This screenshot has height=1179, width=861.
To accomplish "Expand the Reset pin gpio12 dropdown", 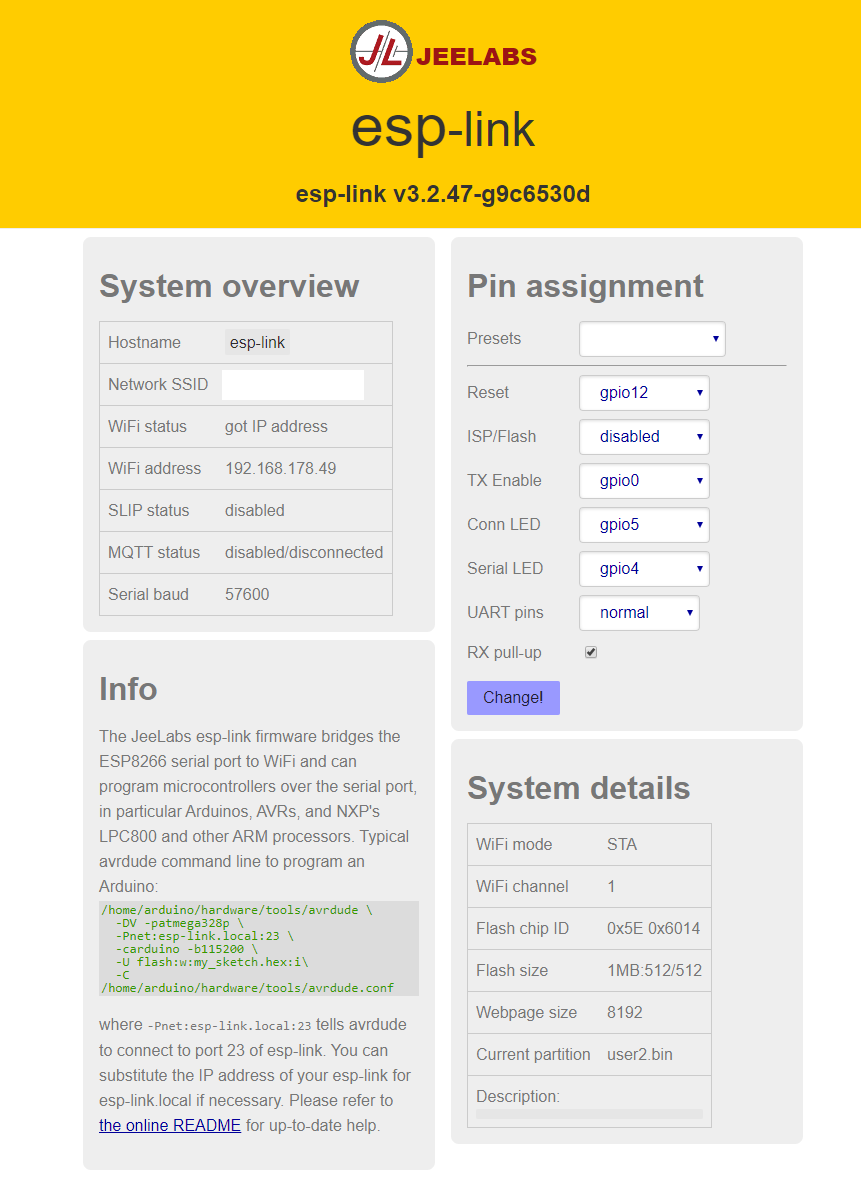I will pos(644,393).
